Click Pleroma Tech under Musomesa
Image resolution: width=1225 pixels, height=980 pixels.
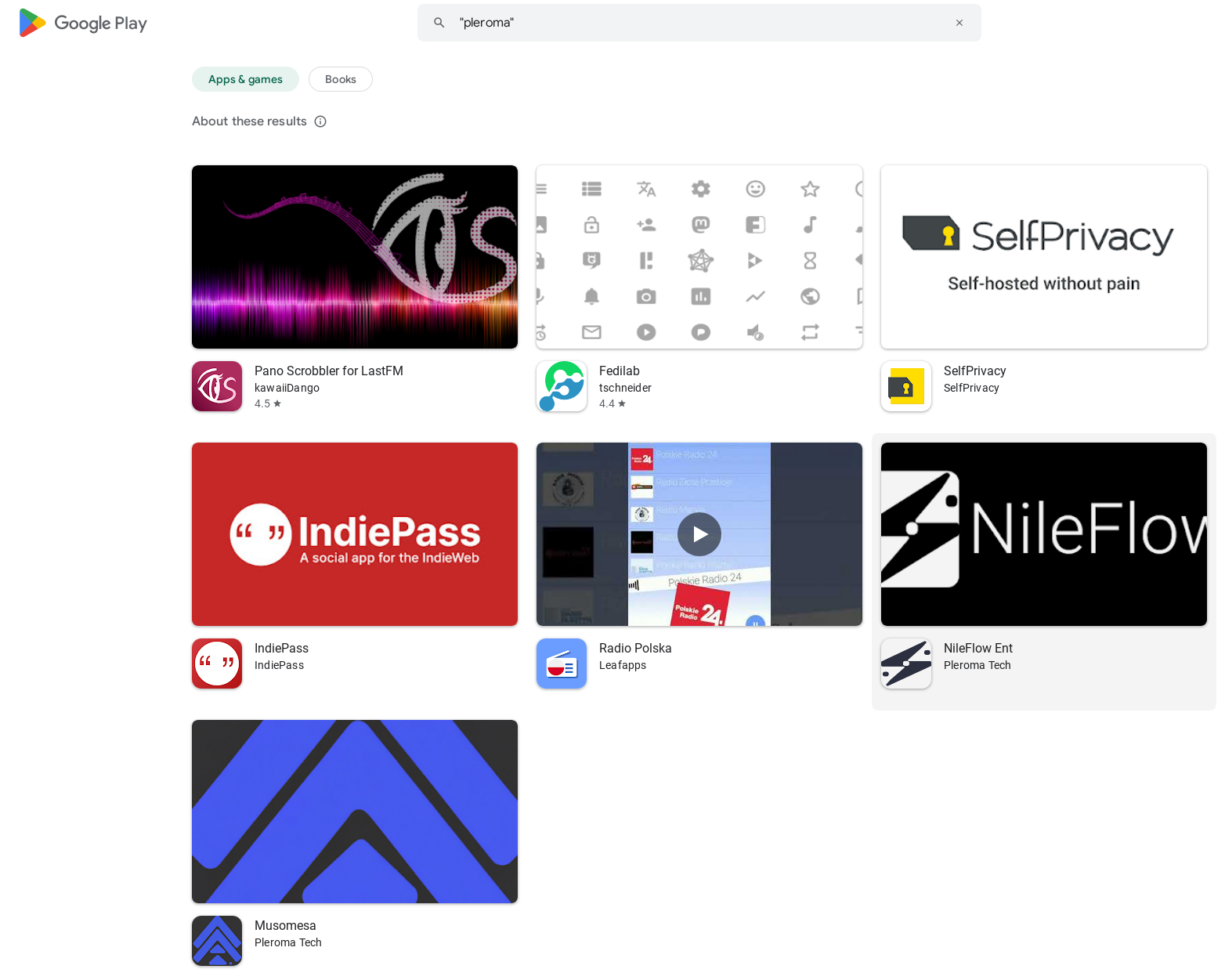(x=288, y=942)
